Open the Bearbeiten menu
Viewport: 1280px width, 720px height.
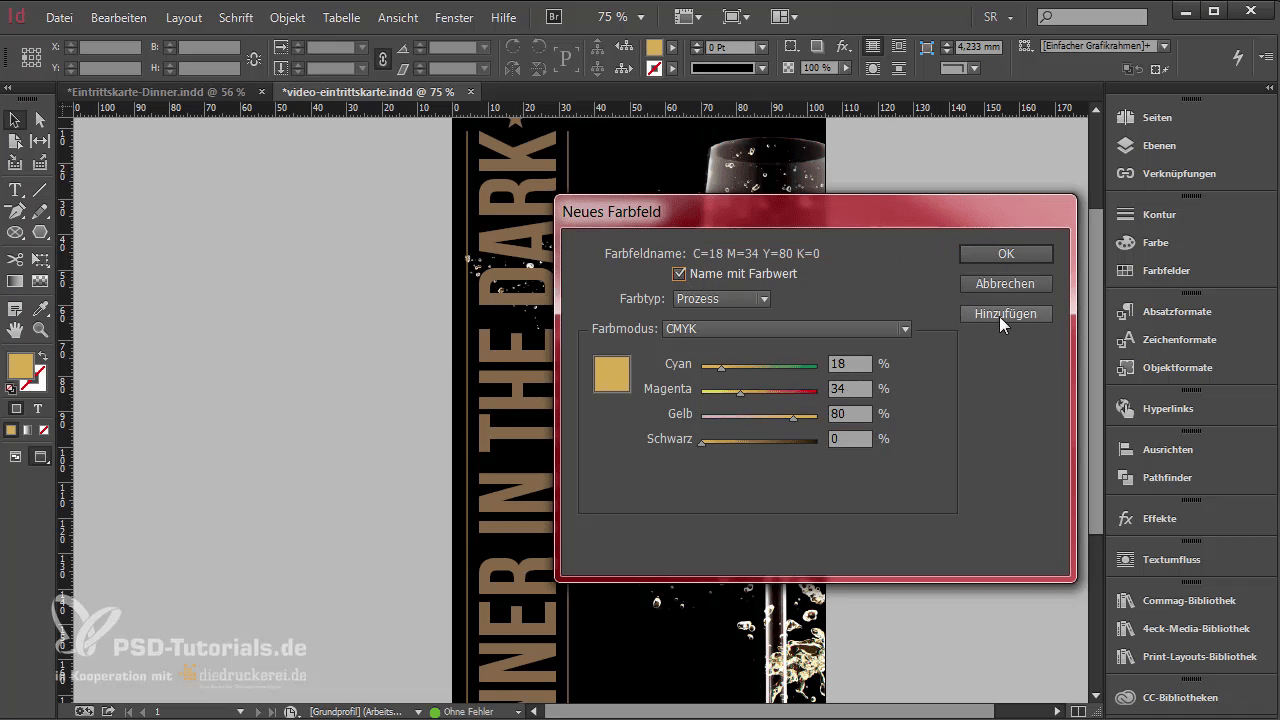[118, 18]
